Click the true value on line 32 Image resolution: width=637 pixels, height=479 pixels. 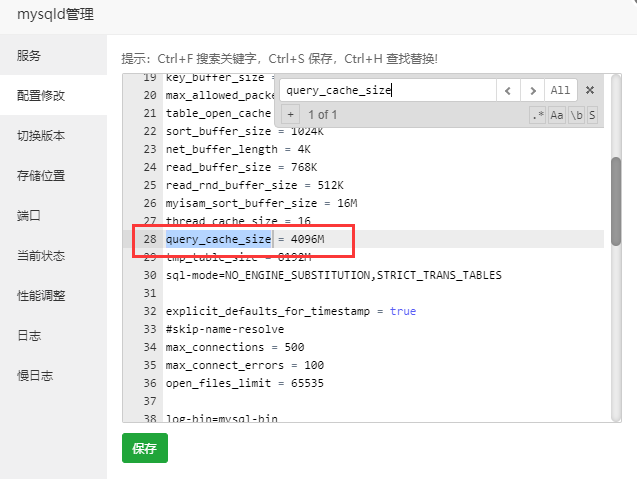(x=403, y=311)
